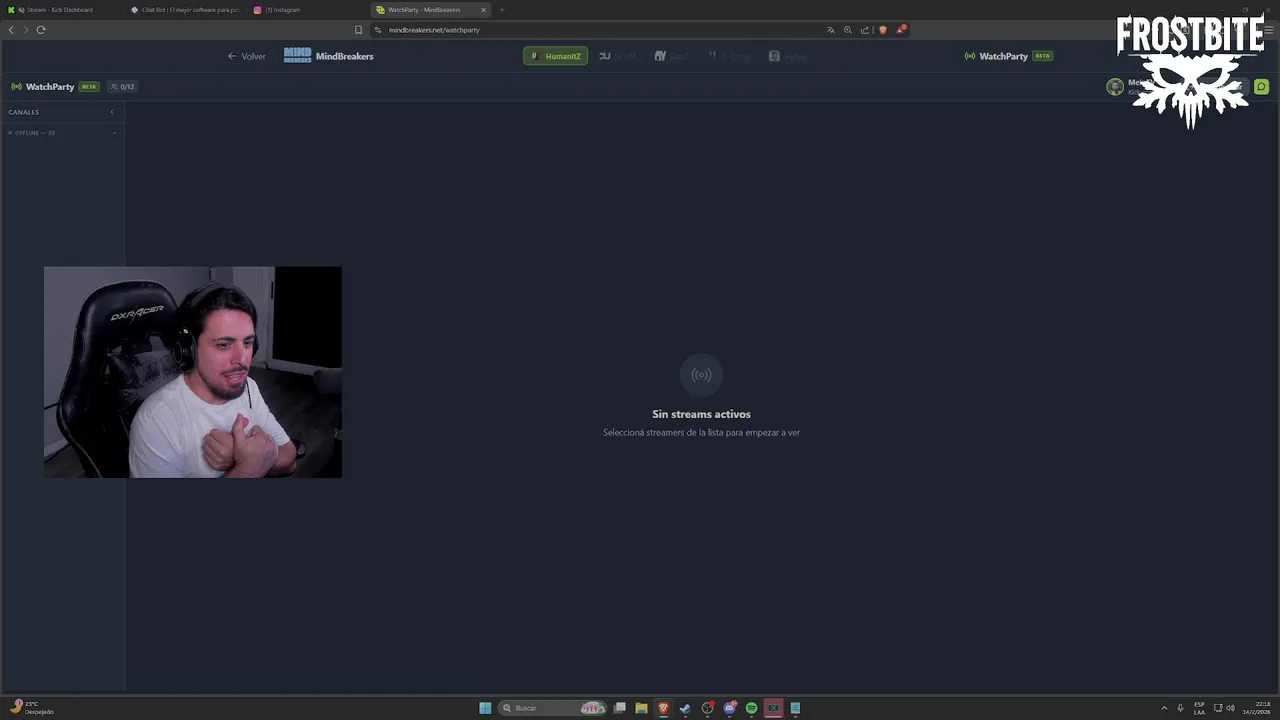
Task: Open the volume control in tray
Action: click(1230, 708)
